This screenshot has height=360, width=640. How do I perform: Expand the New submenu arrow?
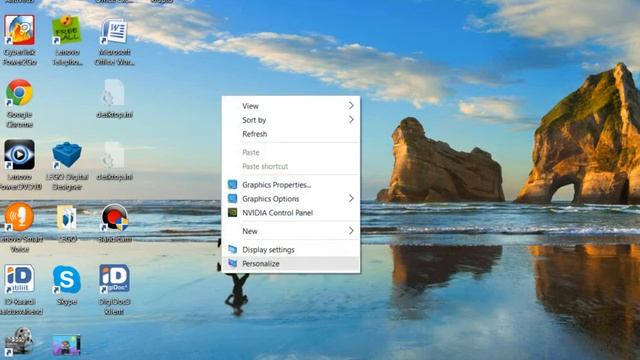(x=351, y=231)
